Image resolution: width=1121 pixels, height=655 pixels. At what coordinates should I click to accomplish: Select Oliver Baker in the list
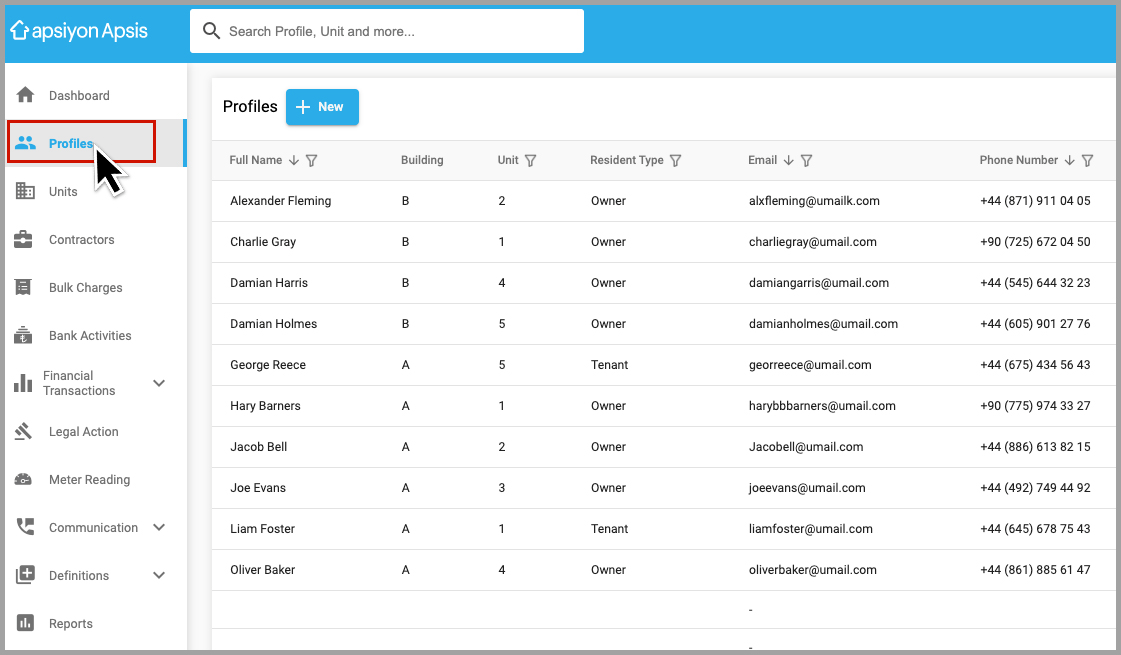click(x=262, y=569)
